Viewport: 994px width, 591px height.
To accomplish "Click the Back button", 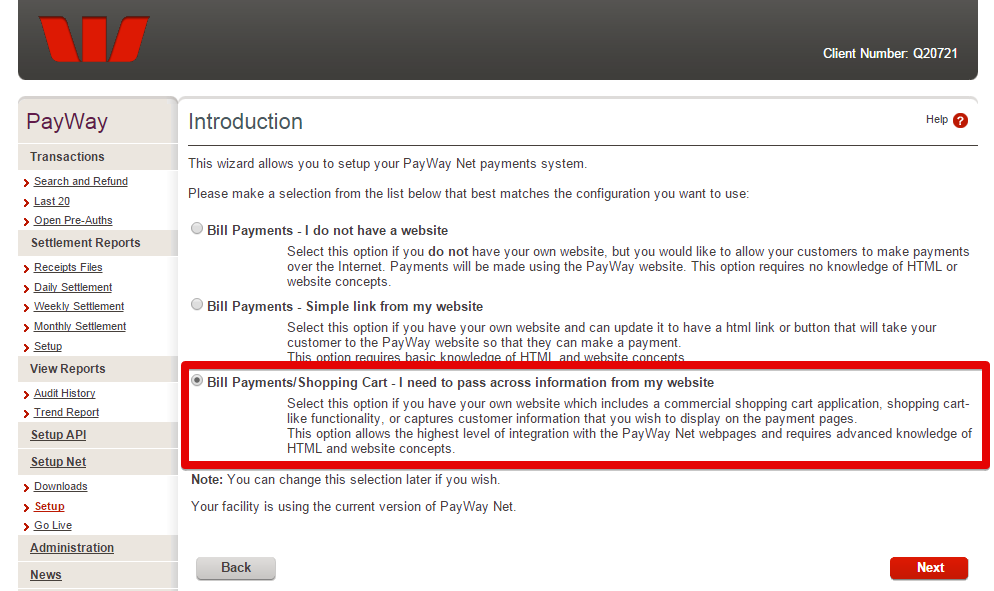I will (236, 568).
